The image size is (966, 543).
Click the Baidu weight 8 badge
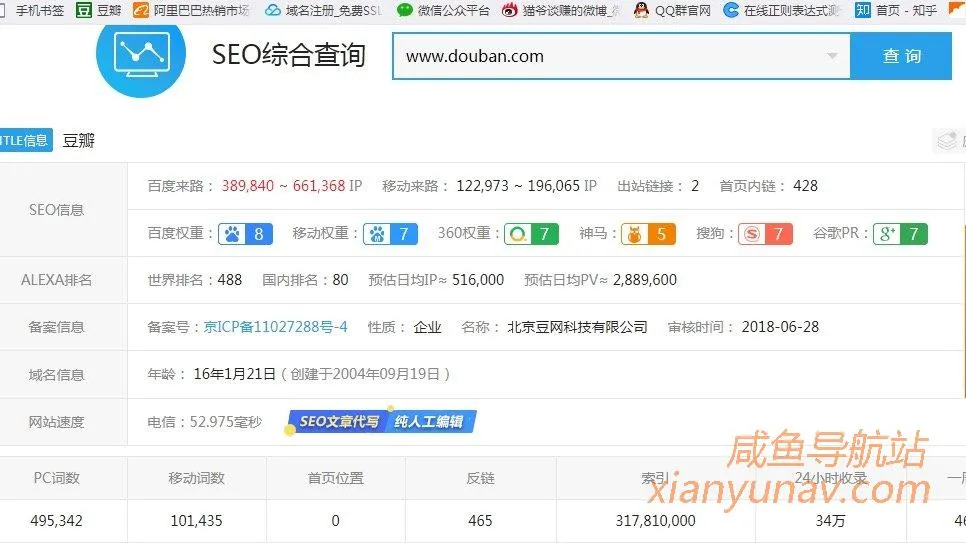click(245, 234)
